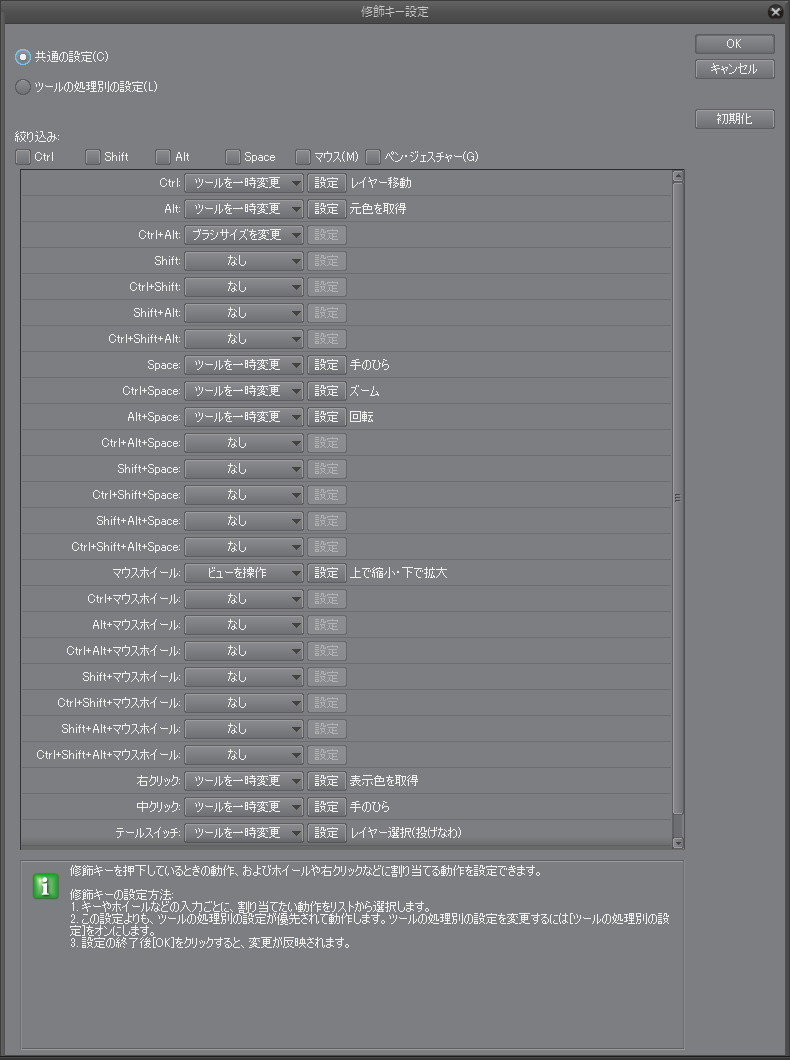
Task: Click 設定 button in the テールスイッチ row
Action: click(x=326, y=833)
